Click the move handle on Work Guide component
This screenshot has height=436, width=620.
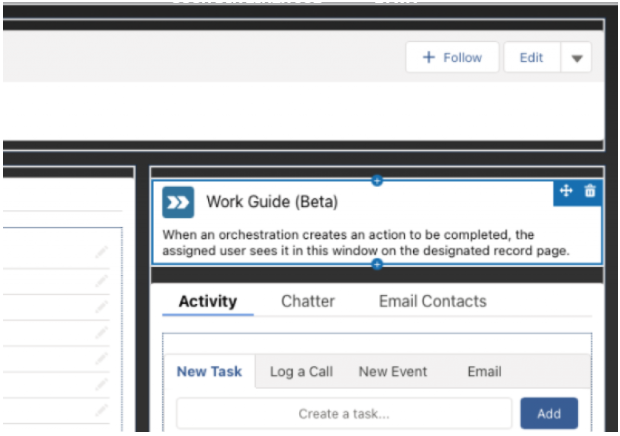[566, 191]
